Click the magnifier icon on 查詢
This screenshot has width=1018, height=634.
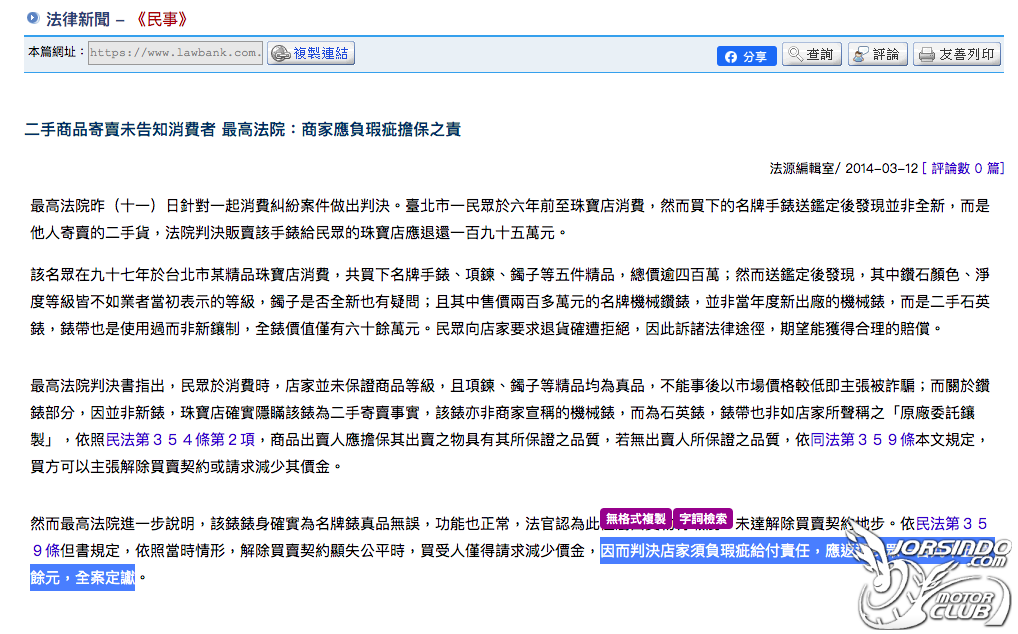pyautogui.click(x=795, y=55)
